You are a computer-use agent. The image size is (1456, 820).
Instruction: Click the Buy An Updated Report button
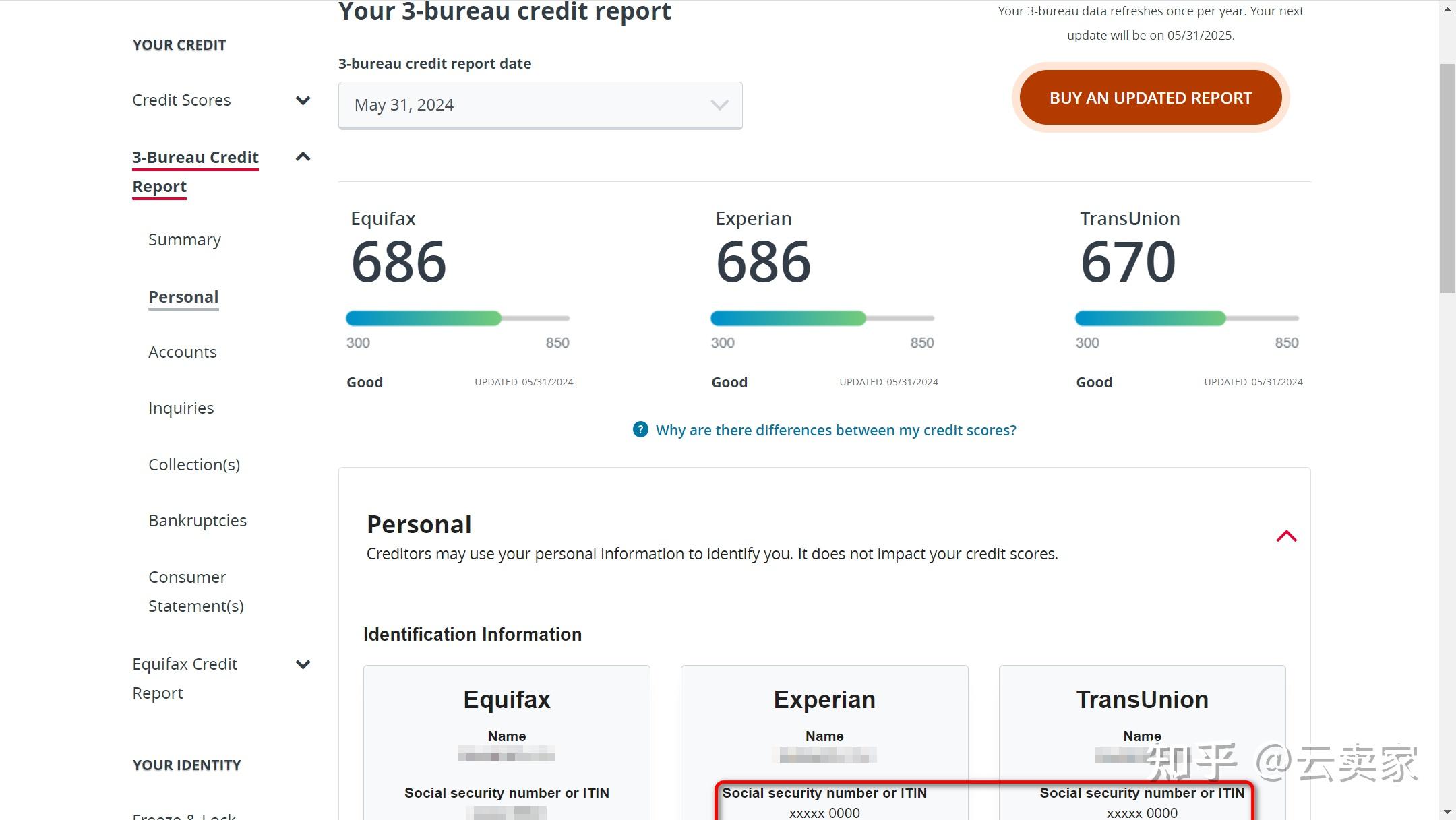(x=1150, y=98)
